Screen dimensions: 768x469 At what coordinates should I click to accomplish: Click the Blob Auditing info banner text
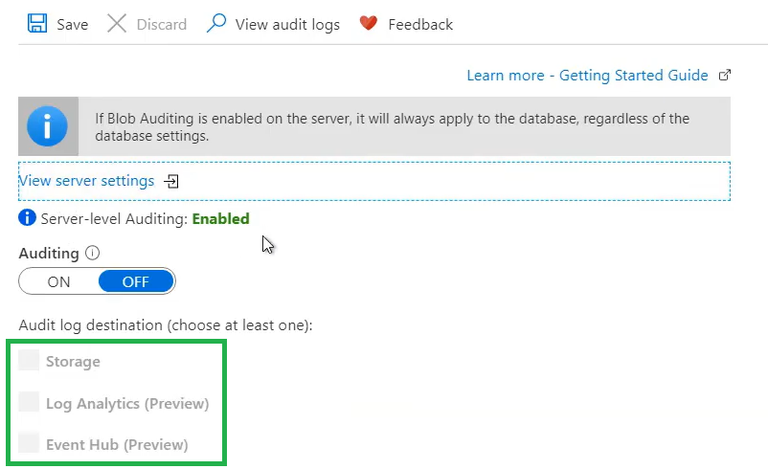392,127
